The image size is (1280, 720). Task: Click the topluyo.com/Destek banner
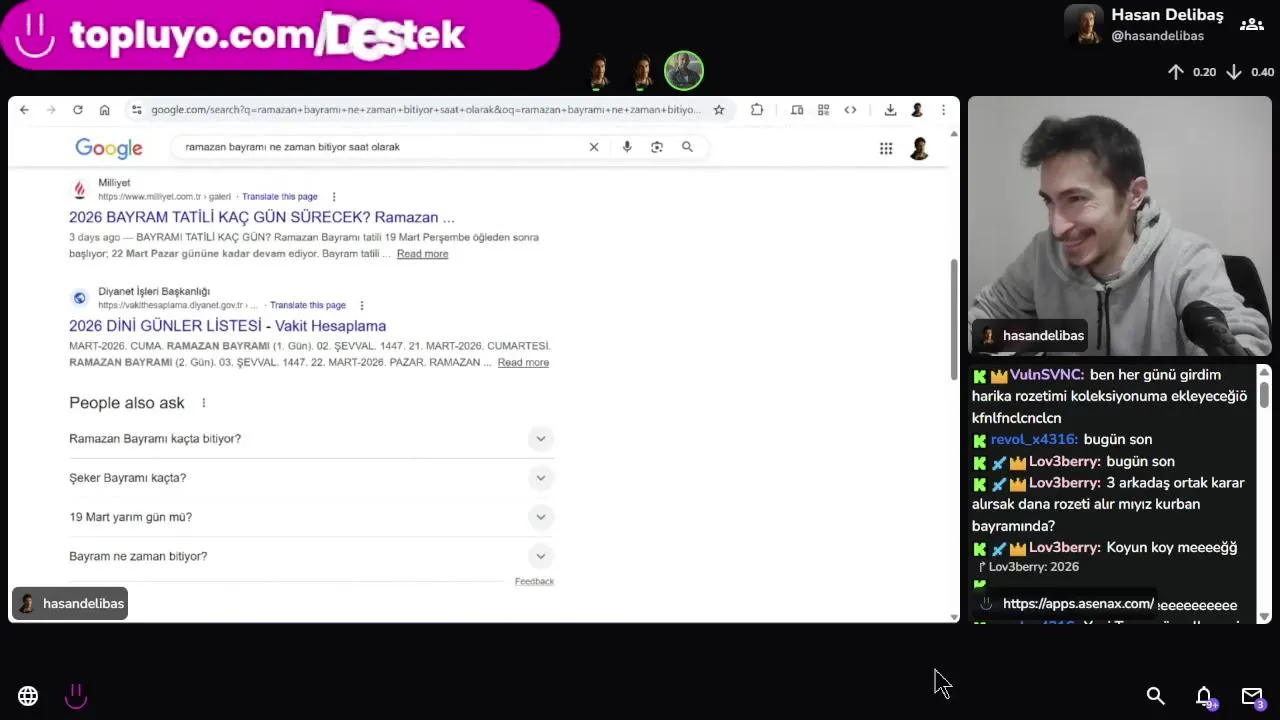(x=280, y=35)
